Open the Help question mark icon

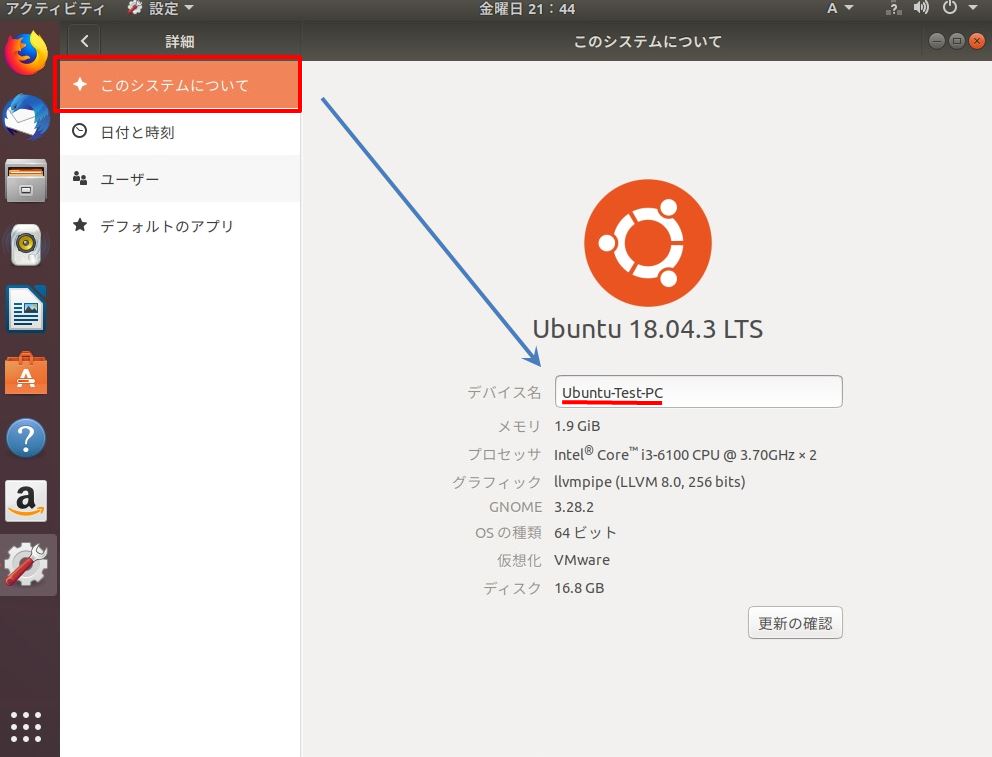point(27,438)
